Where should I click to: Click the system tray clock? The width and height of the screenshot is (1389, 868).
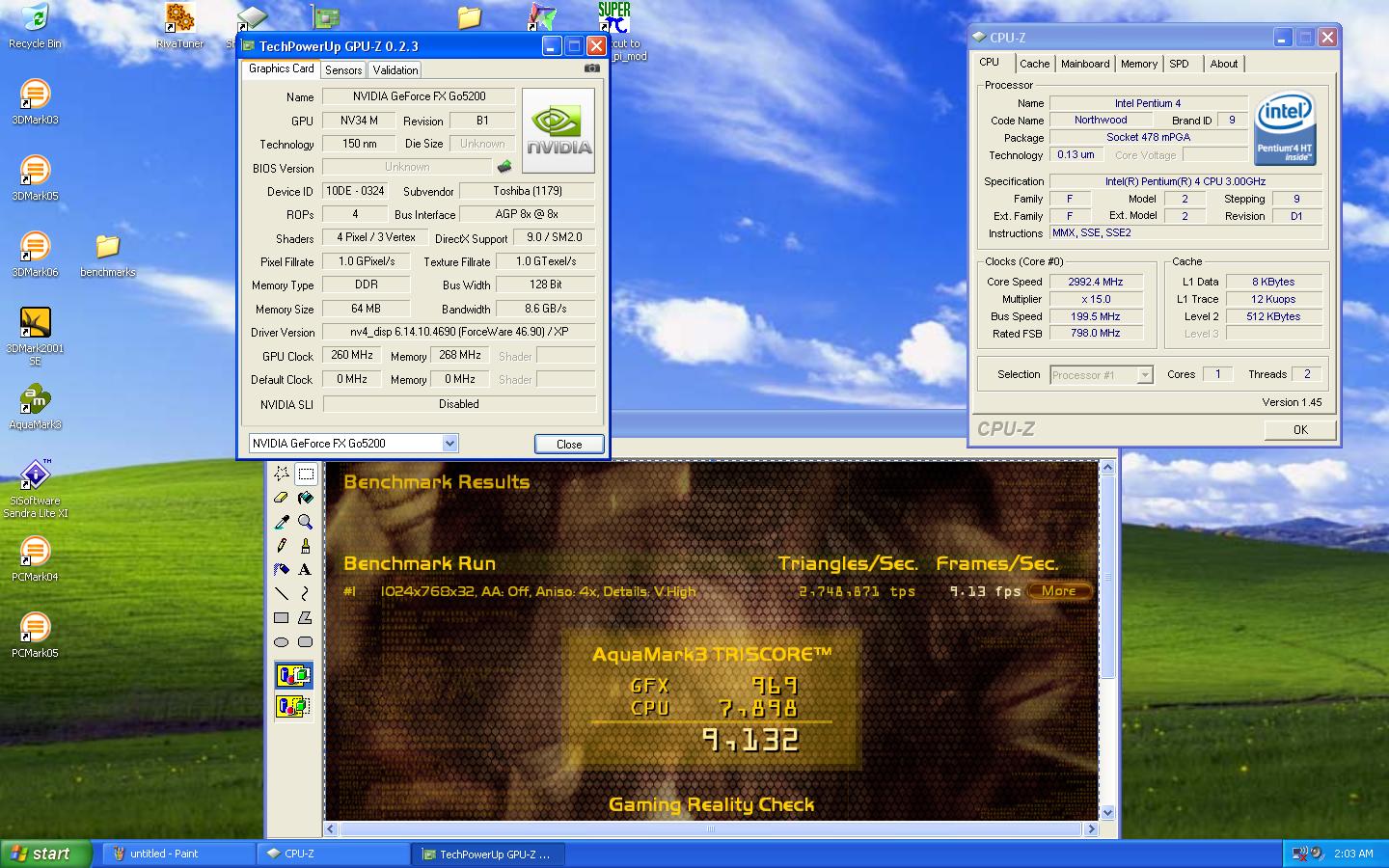[1353, 854]
